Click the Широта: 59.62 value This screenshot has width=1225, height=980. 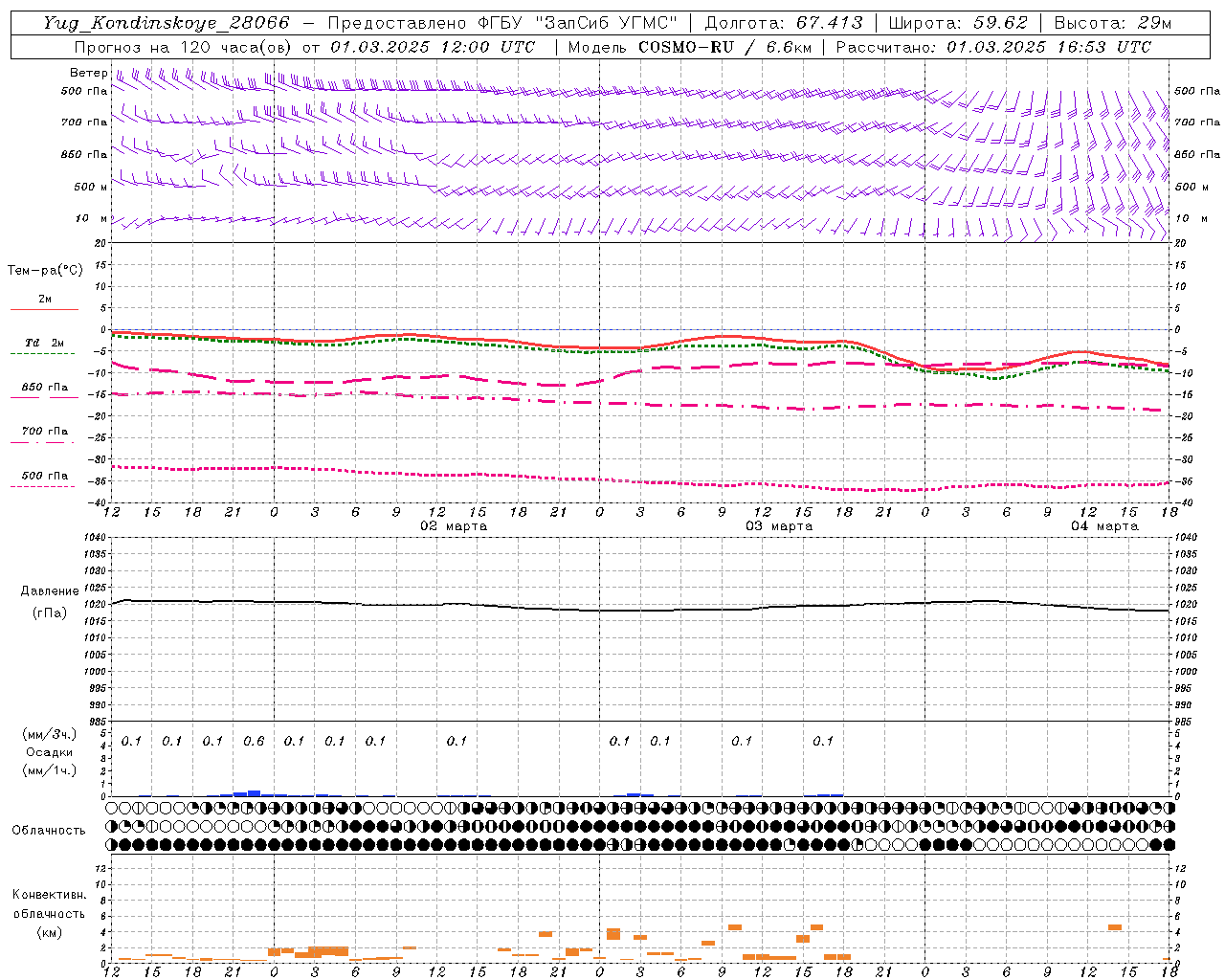tap(958, 23)
